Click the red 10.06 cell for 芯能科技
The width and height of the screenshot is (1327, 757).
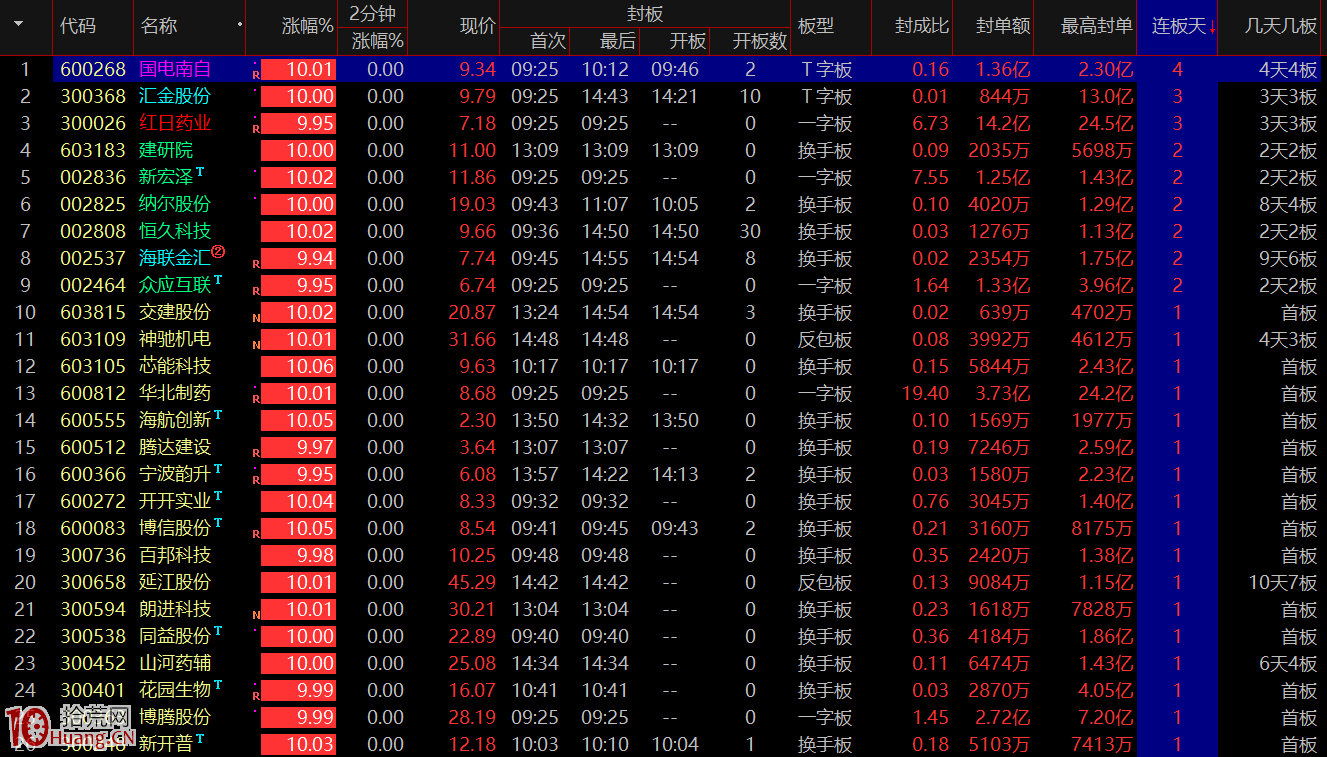point(298,367)
